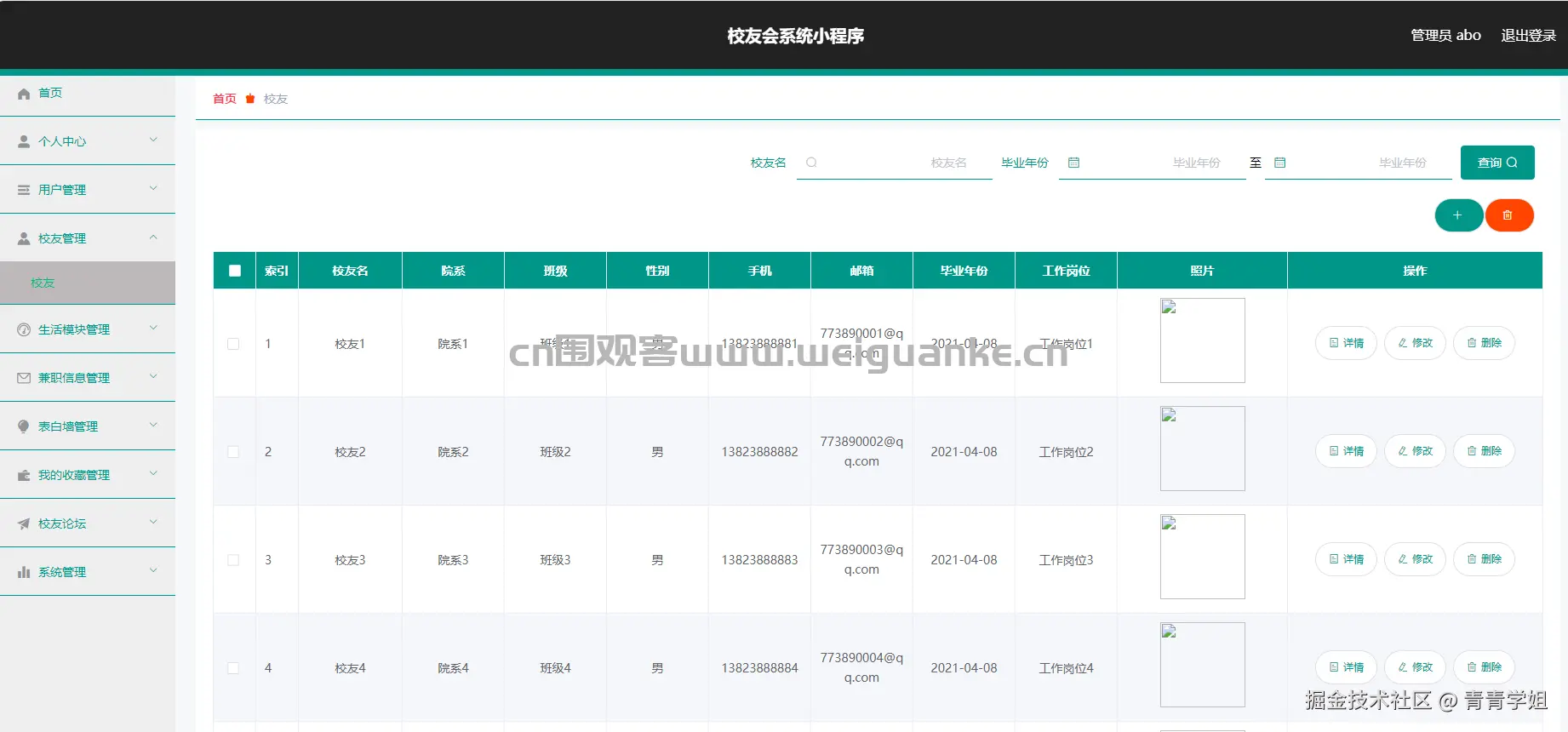Click the 生活模块管理 icon

[x=24, y=330]
